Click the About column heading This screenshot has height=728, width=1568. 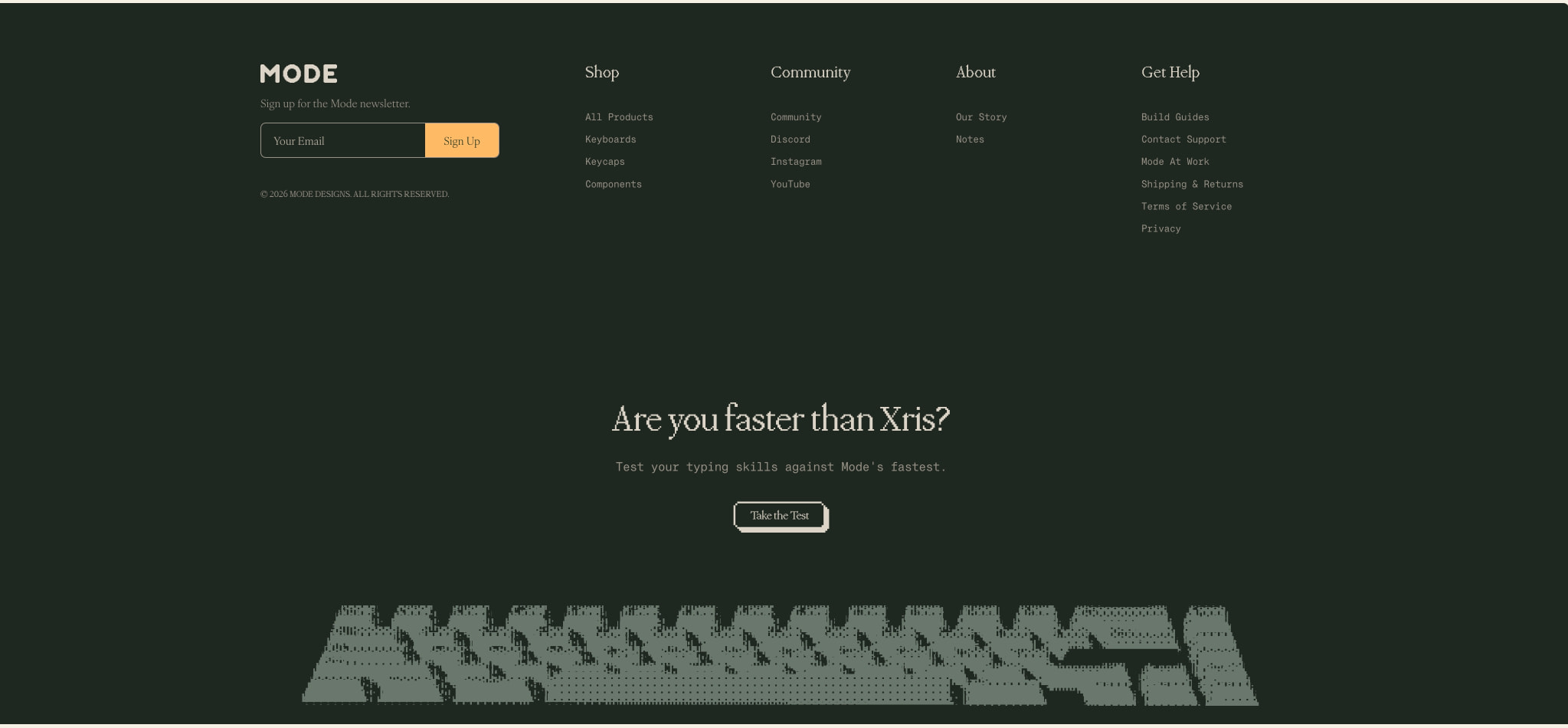pyautogui.click(x=976, y=72)
